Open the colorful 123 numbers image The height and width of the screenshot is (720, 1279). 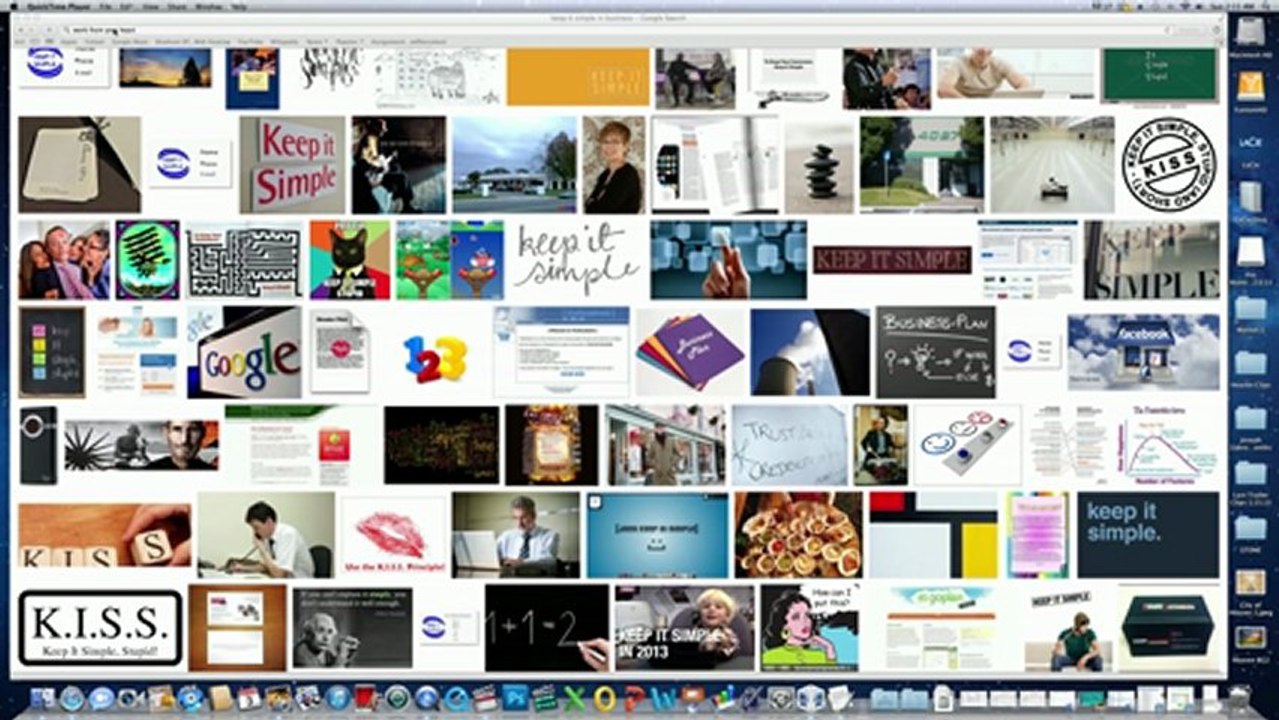point(434,358)
